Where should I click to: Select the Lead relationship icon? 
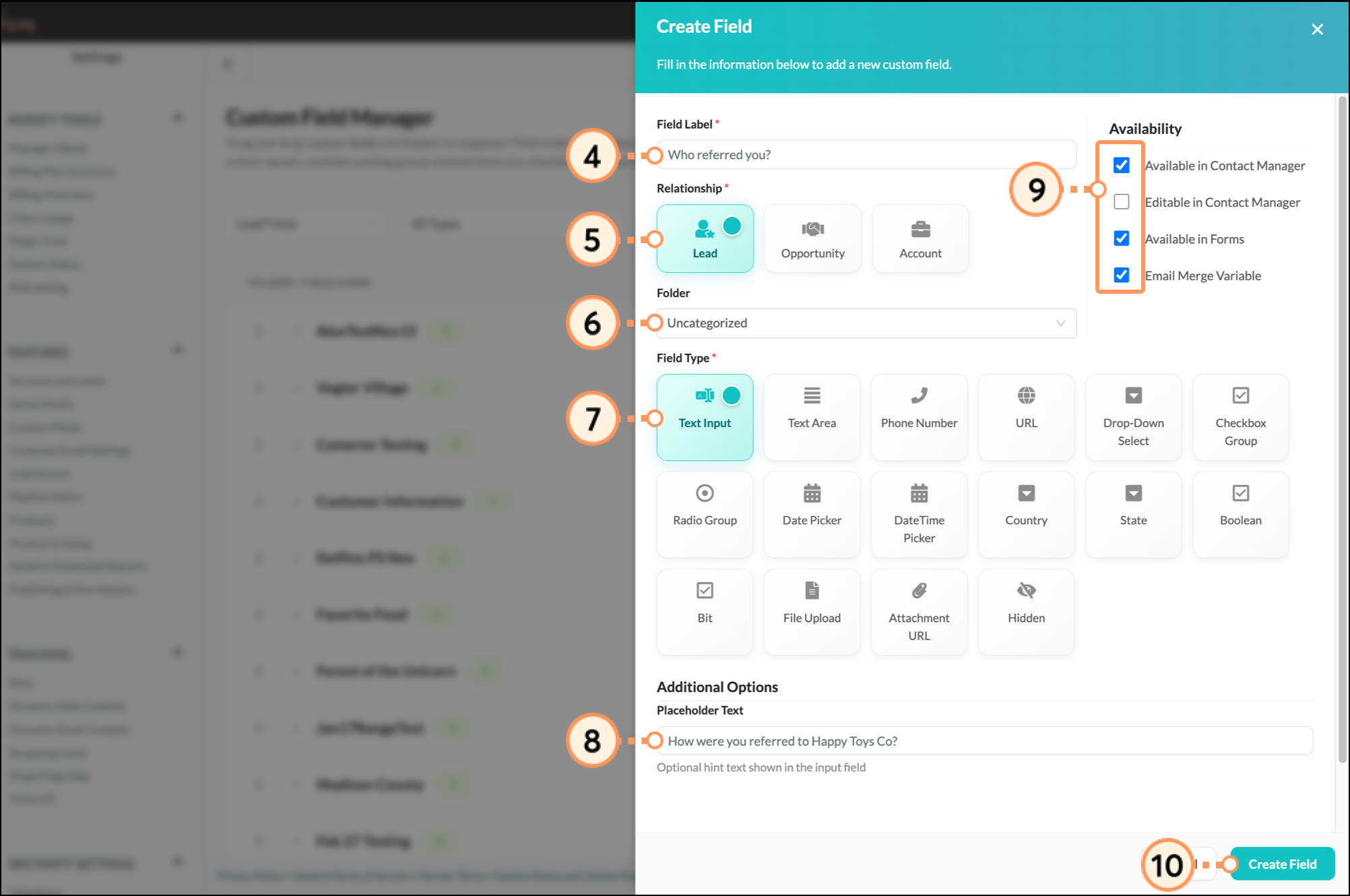tap(704, 229)
